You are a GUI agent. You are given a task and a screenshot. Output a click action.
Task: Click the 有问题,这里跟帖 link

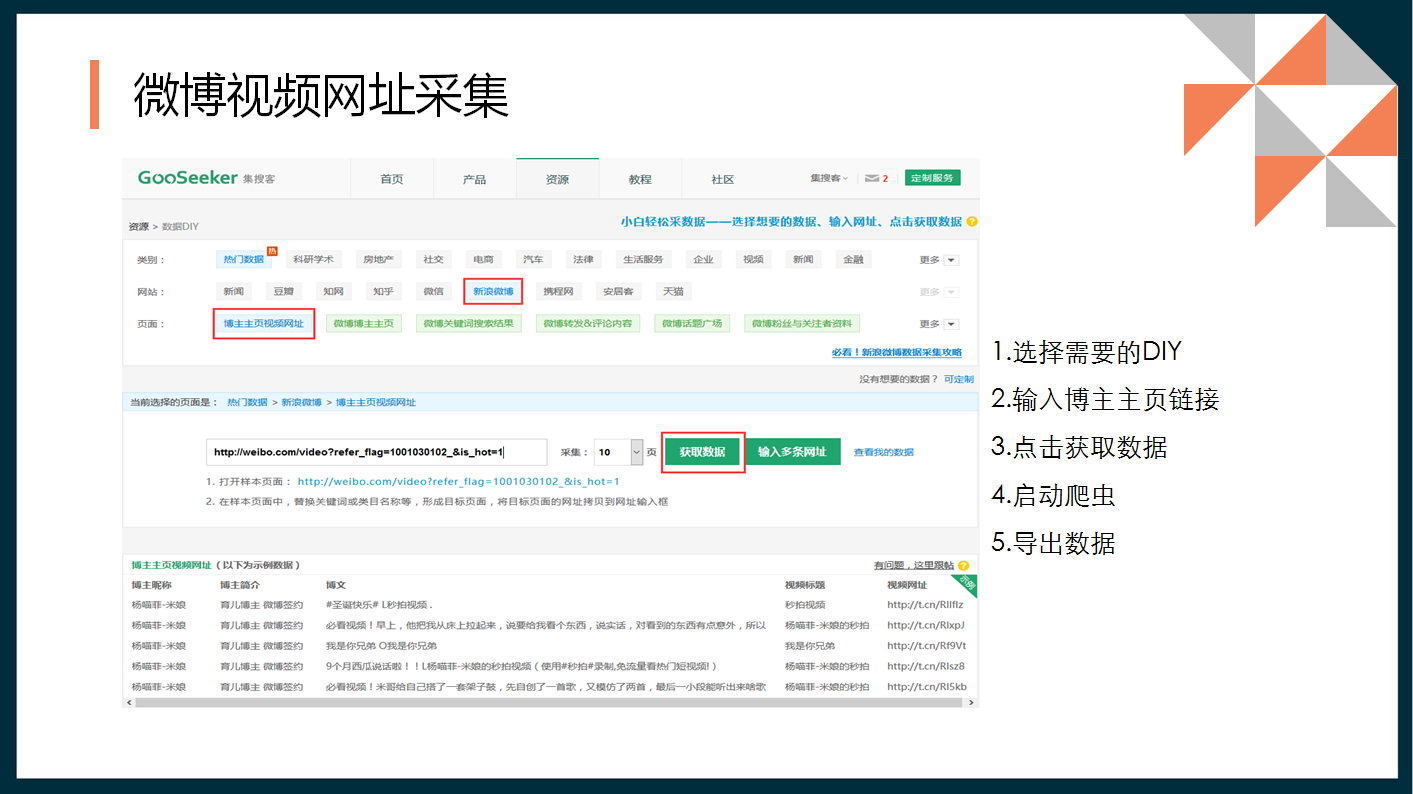click(913, 566)
